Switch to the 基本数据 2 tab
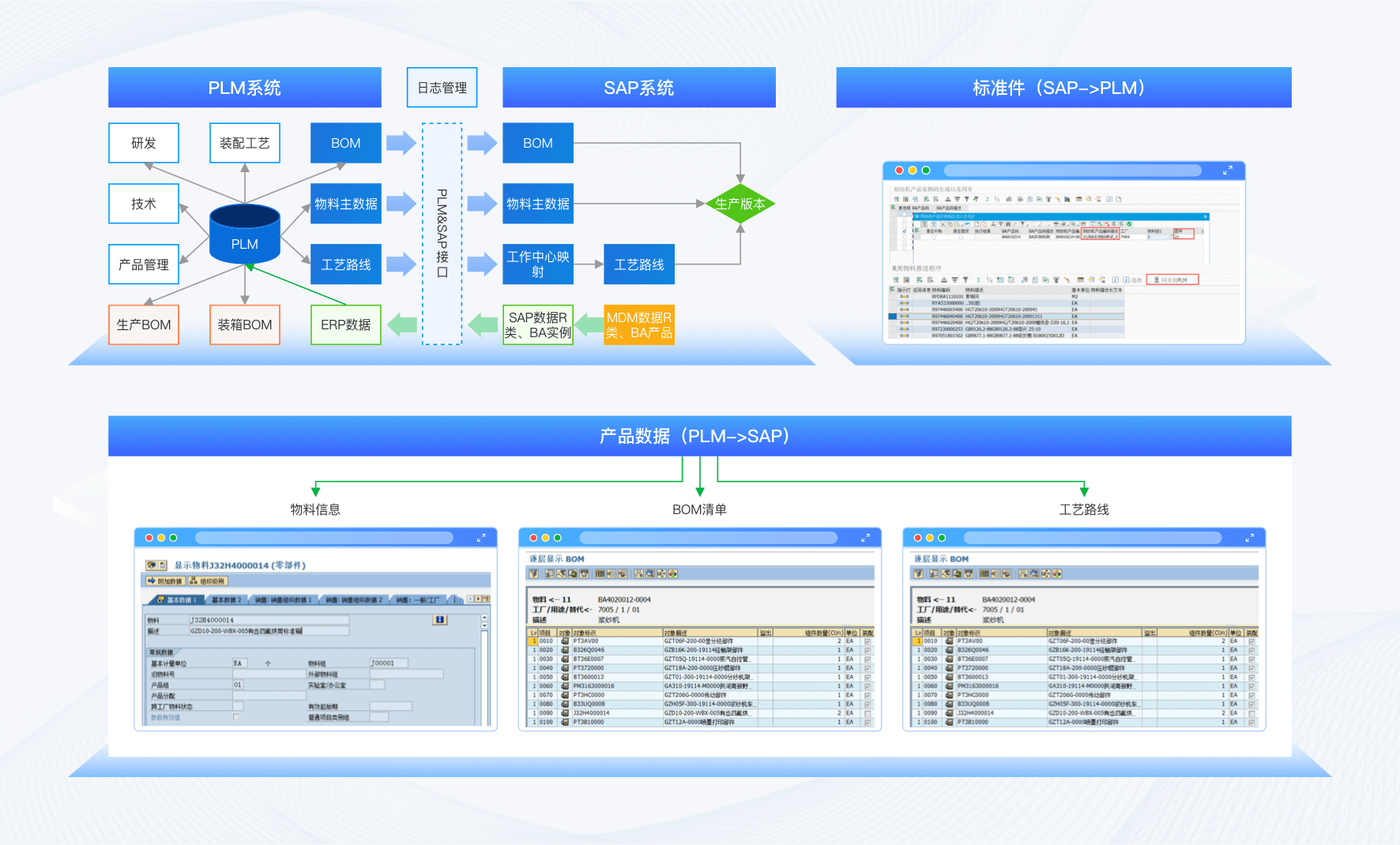This screenshot has height=845, width=1400. [226, 600]
